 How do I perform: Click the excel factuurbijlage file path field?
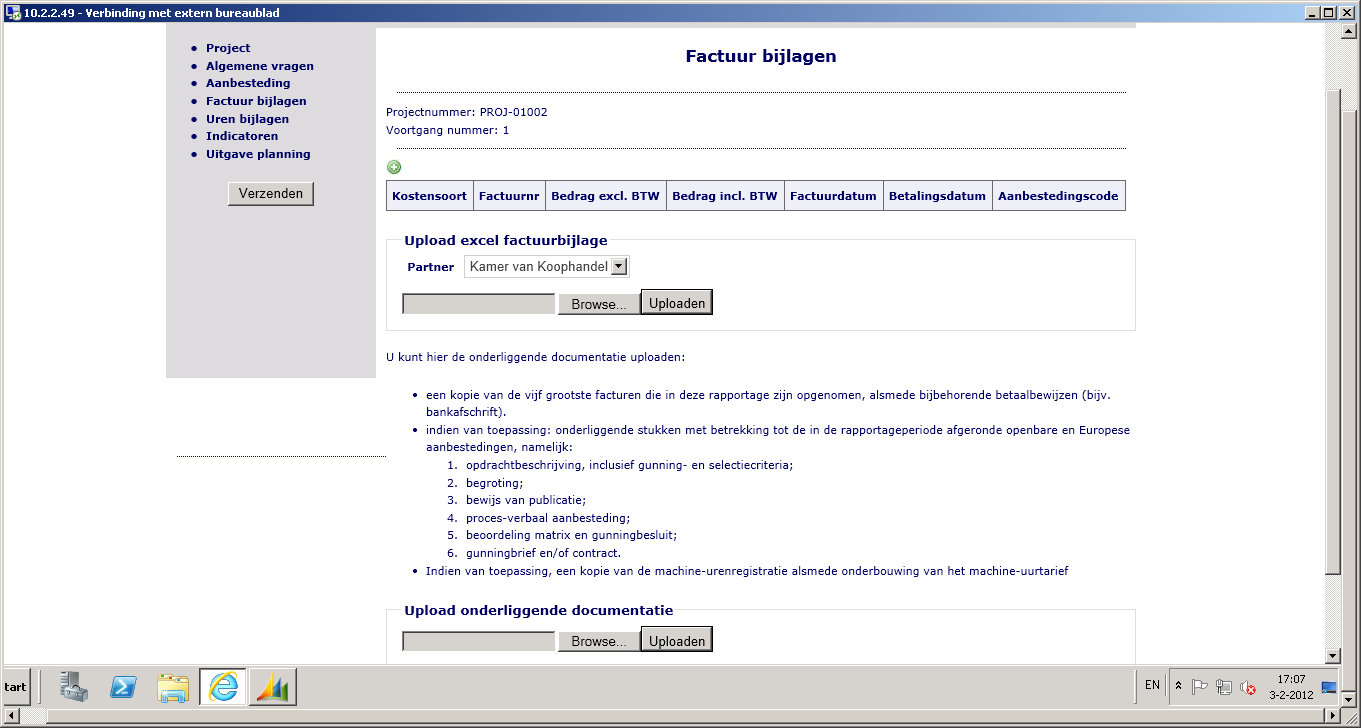(479, 304)
